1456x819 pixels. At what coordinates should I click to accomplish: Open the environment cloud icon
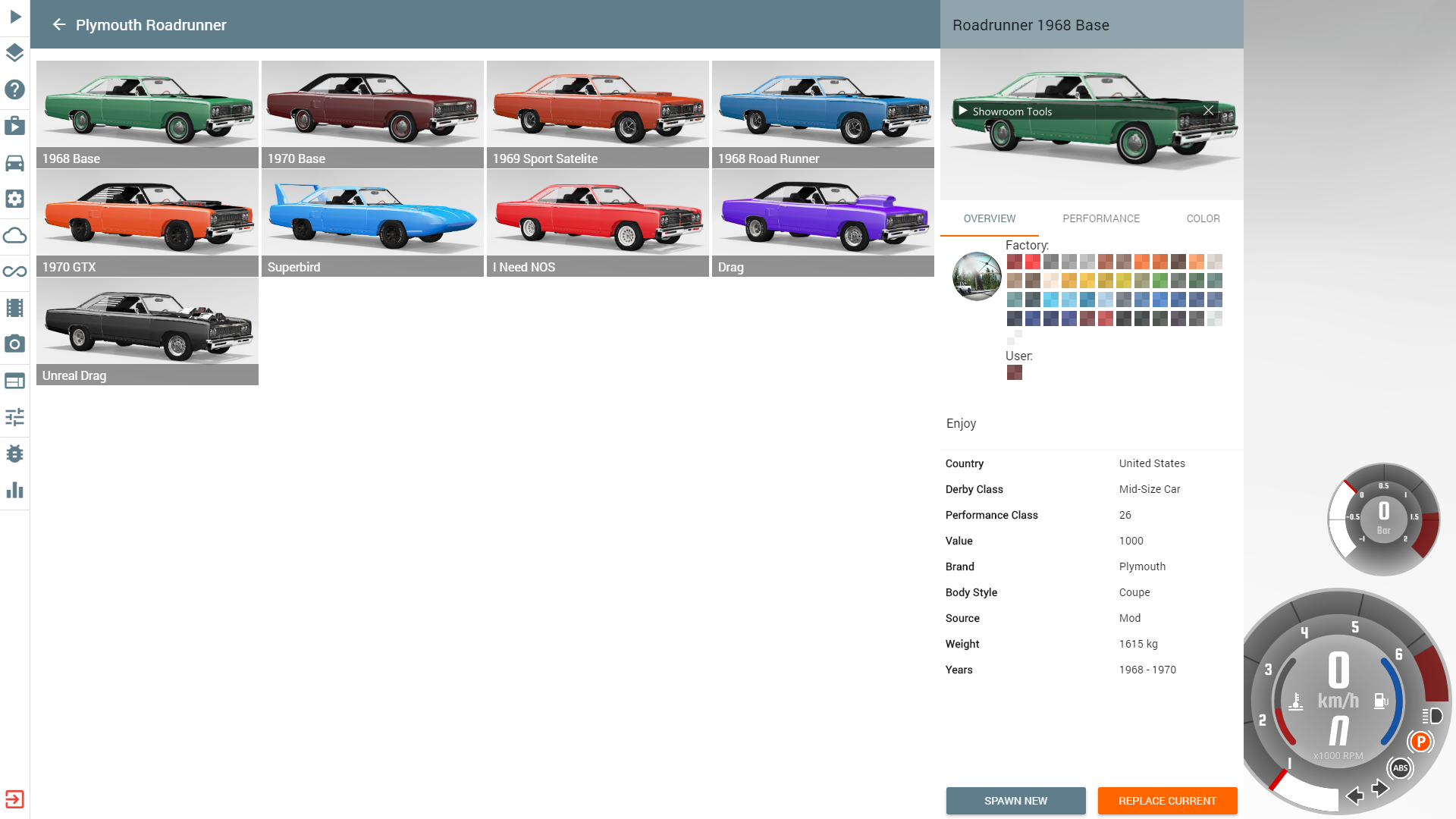click(x=14, y=235)
